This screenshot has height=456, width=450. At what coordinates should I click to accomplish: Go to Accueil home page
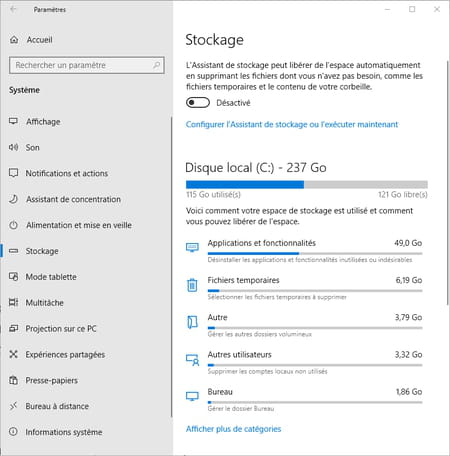click(40, 40)
